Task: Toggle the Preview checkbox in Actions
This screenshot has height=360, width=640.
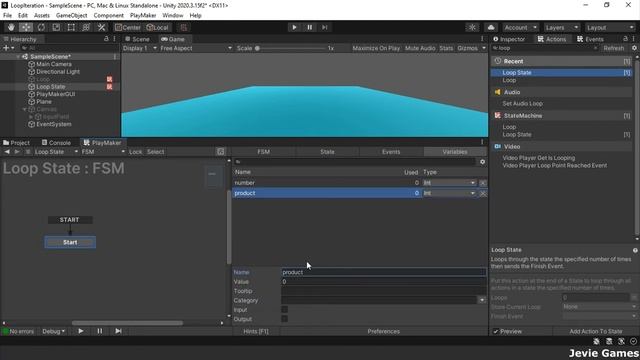Action: tap(496, 331)
